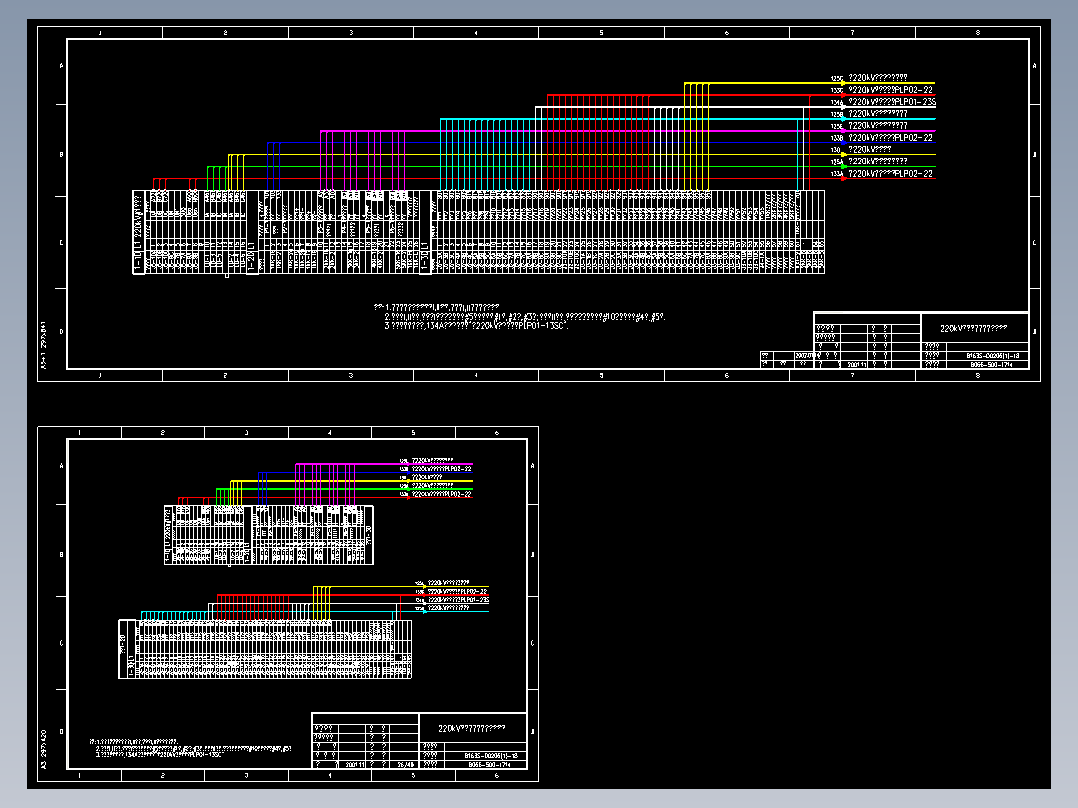Click the 125A green line label, upper sheet

click(877, 162)
